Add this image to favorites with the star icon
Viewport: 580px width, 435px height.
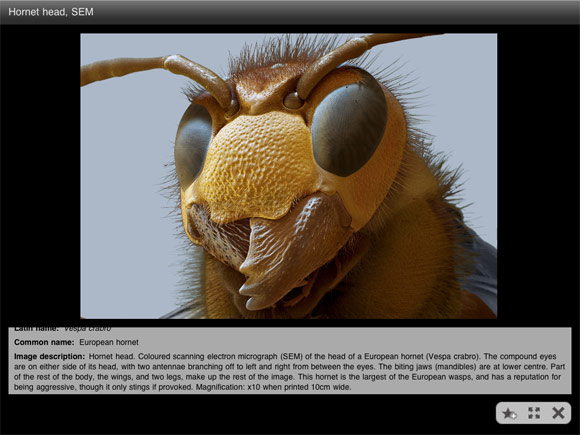[x=509, y=413]
